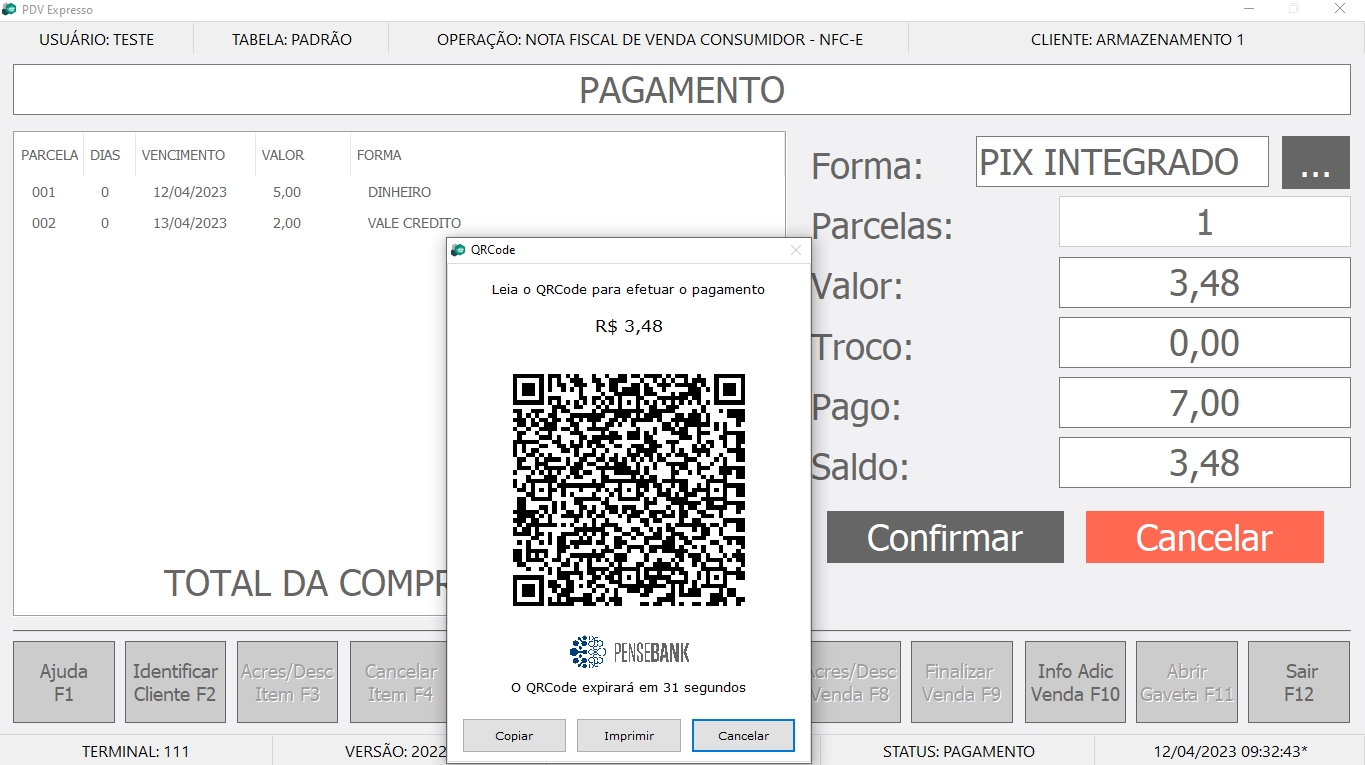Select parcela 001 row DINHEIRO
1365x765 pixels.
click(x=399, y=192)
